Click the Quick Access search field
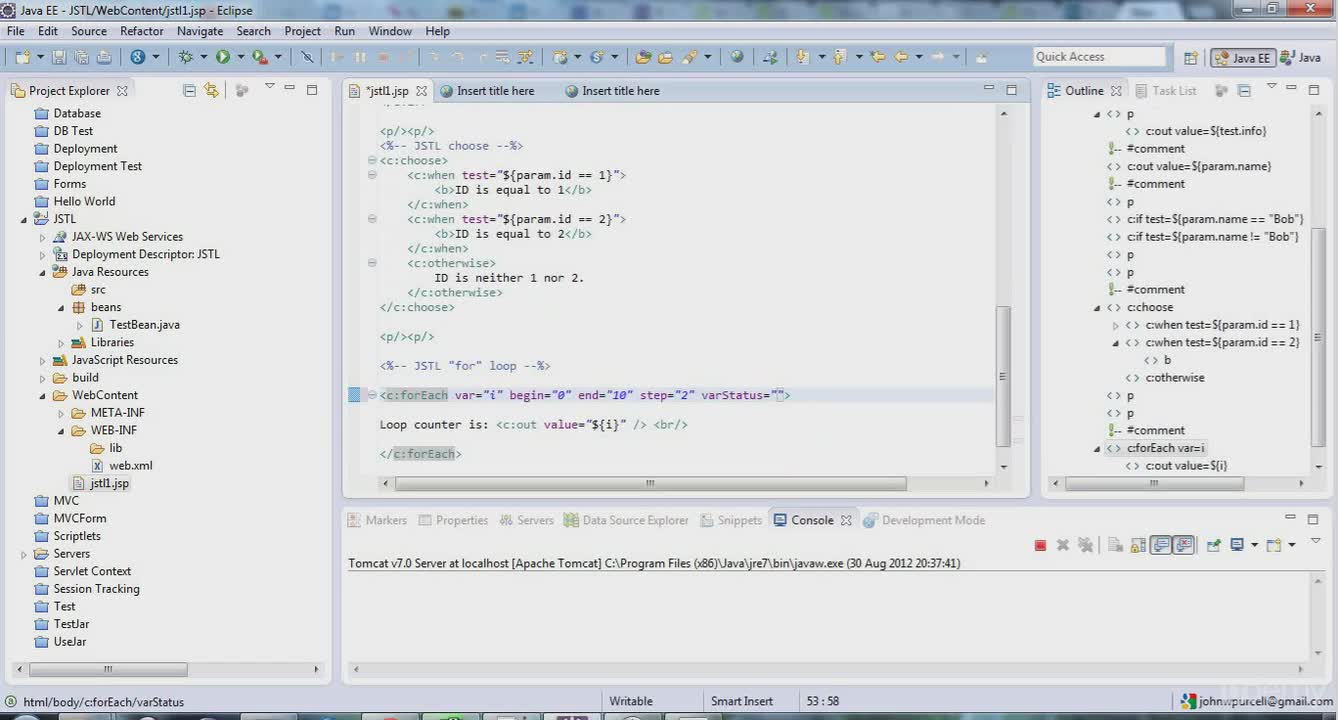This screenshot has width=1338, height=720. pos(1099,57)
